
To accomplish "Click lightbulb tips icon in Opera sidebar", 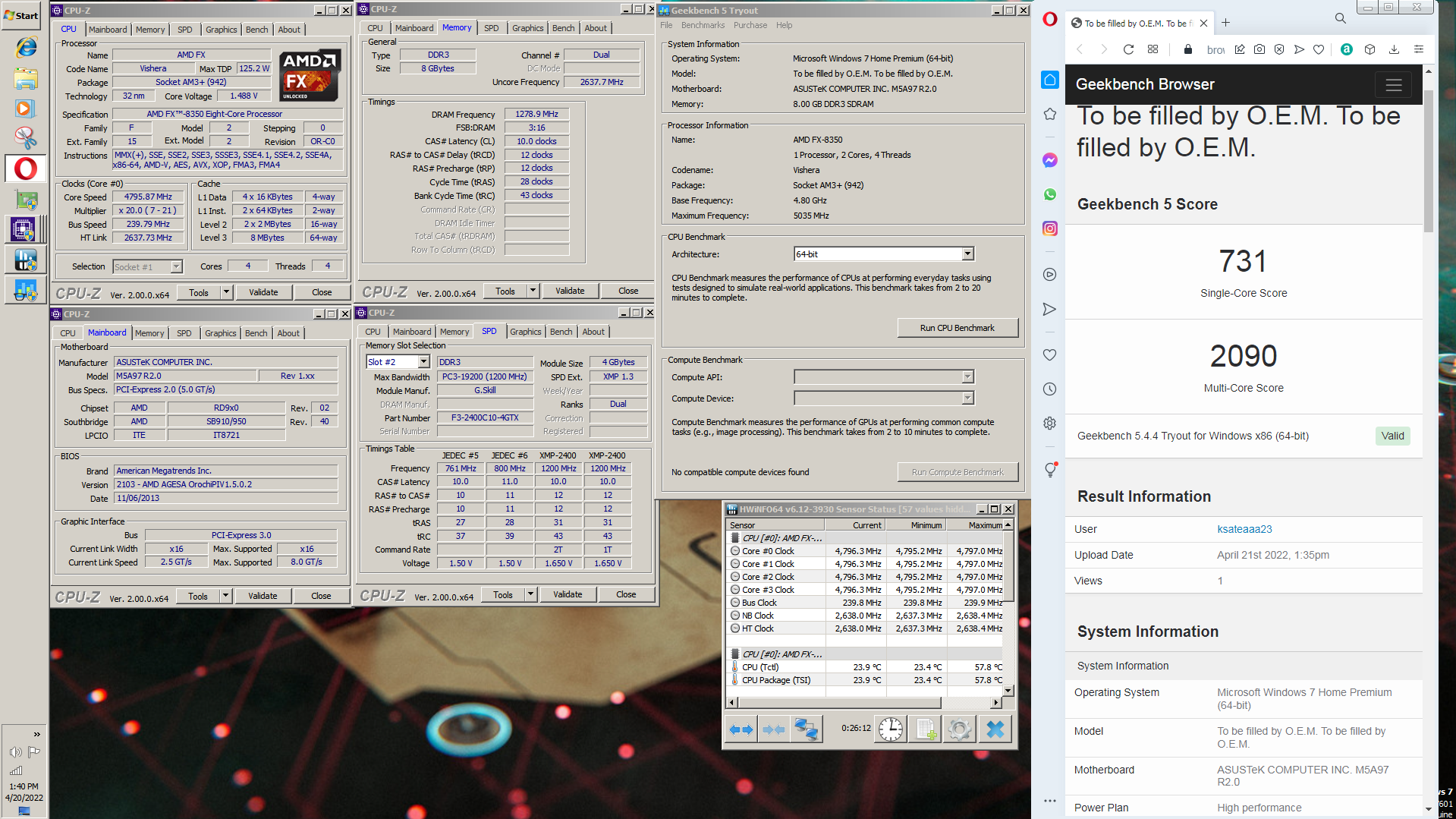I will click(1050, 470).
